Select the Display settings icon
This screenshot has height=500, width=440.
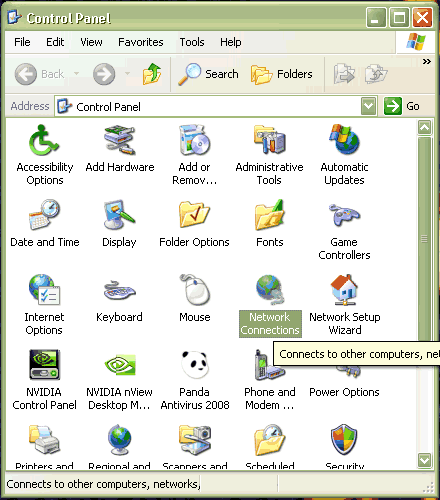tap(119, 215)
